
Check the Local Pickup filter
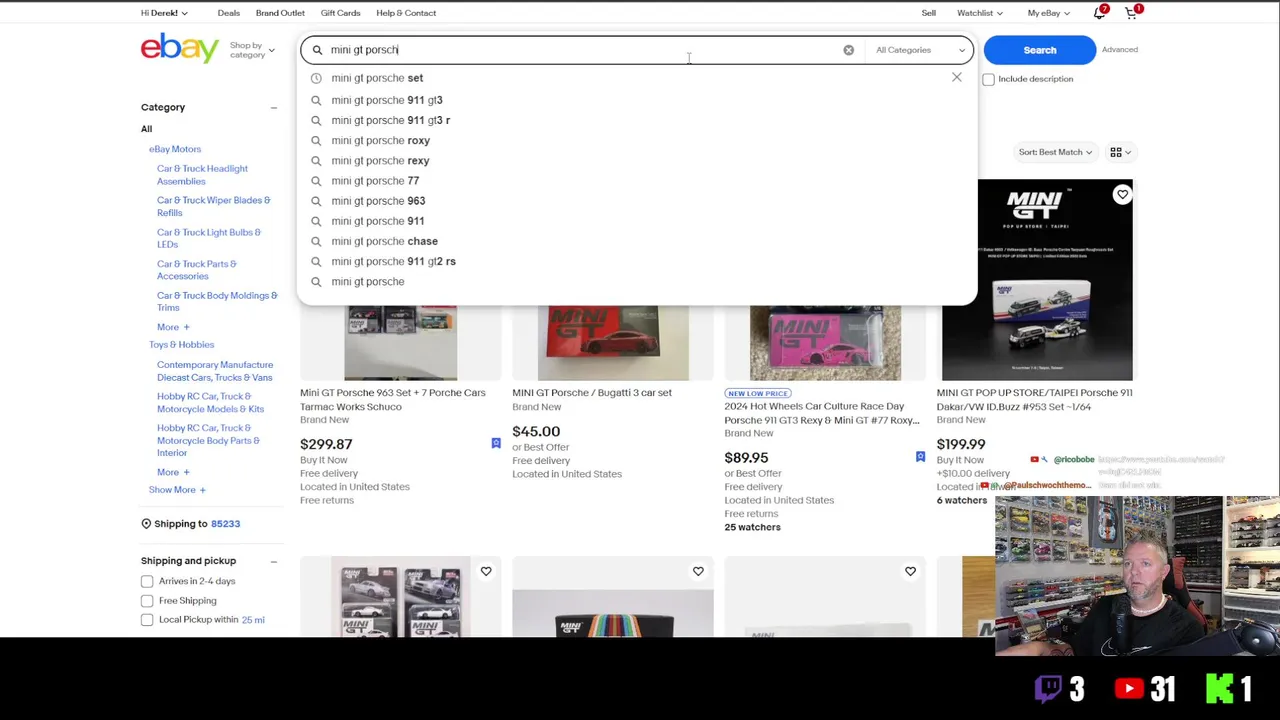[x=147, y=619]
